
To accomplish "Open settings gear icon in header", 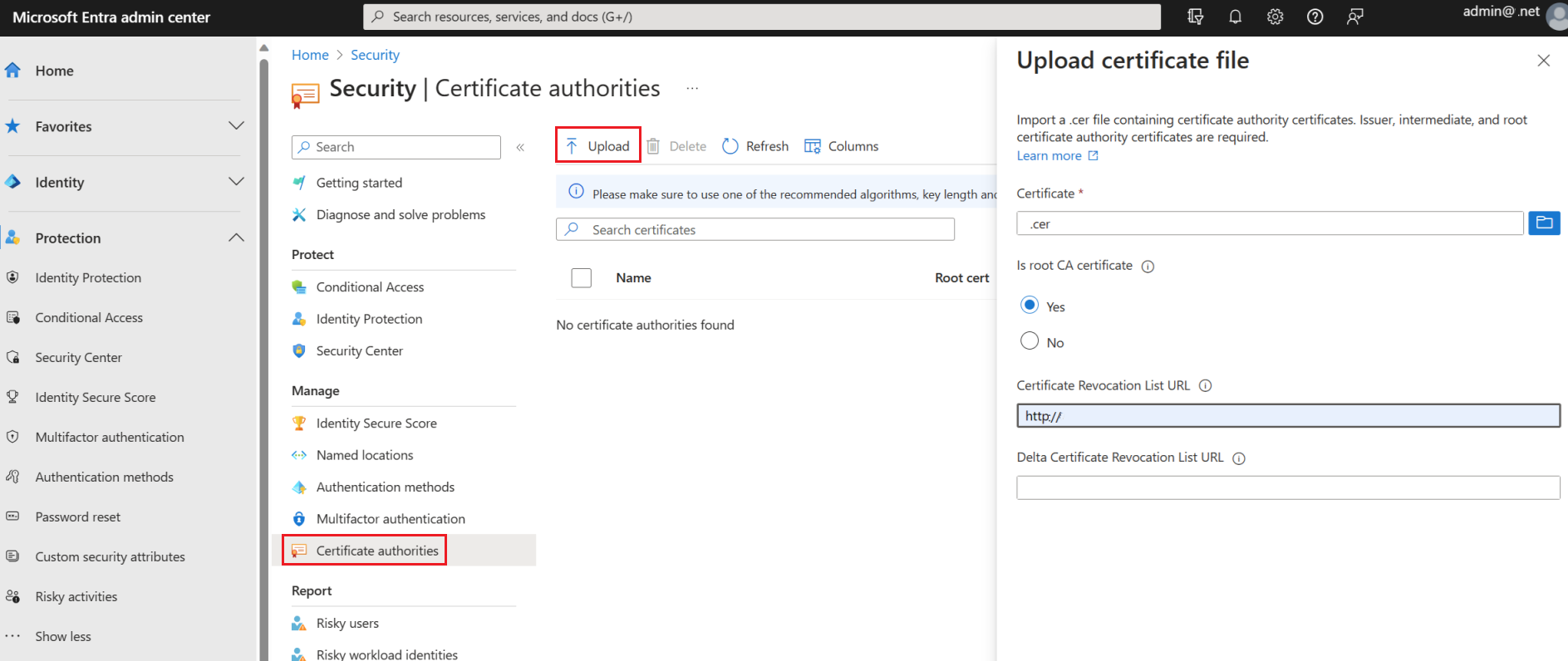I will pyautogui.click(x=1276, y=17).
